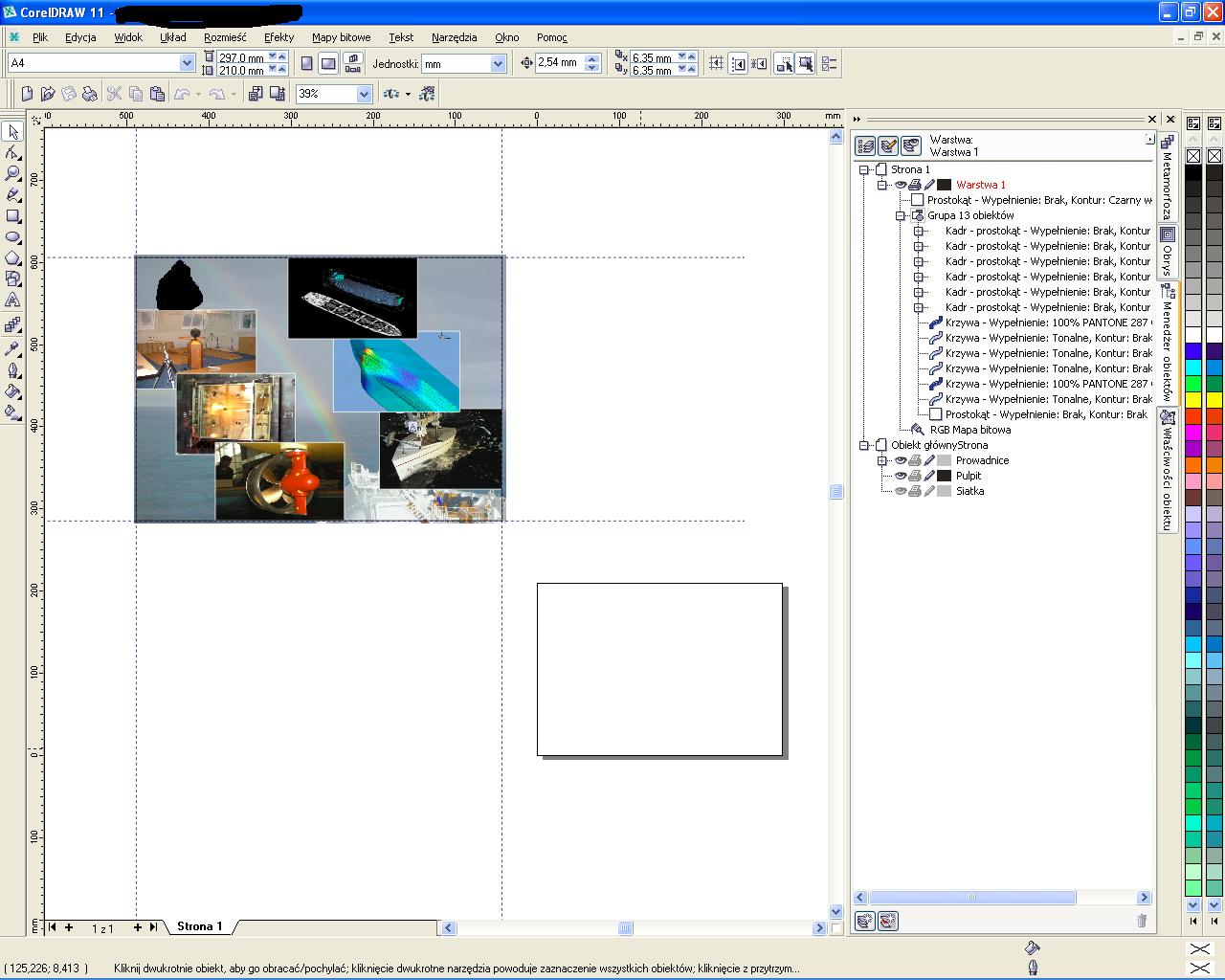Select the Text tool
Image resolution: width=1225 pixels, height=980 pixels.
[13, 301]
